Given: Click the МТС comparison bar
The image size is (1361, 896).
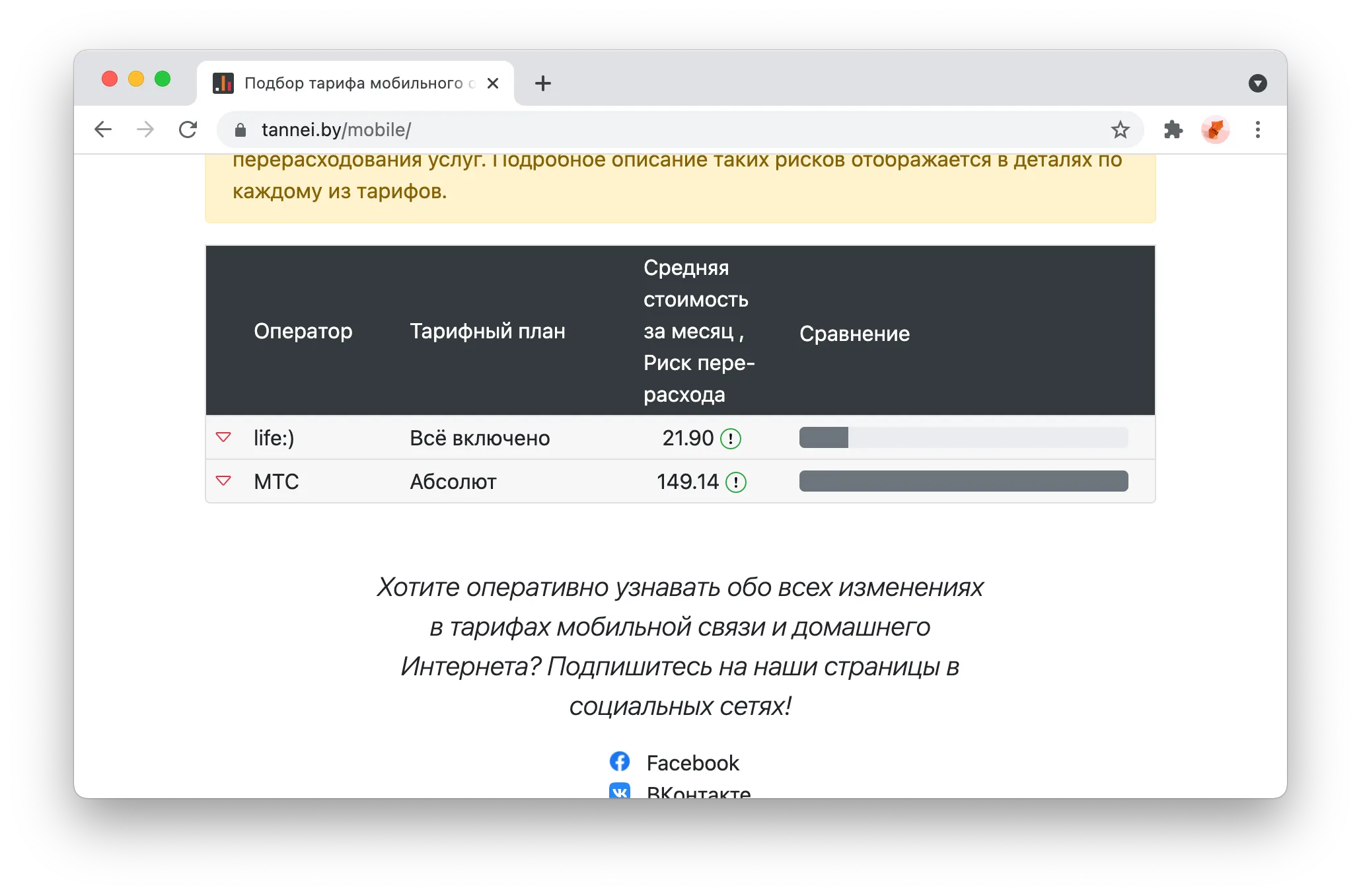Looking at the screenshot, I should point(964,481).
